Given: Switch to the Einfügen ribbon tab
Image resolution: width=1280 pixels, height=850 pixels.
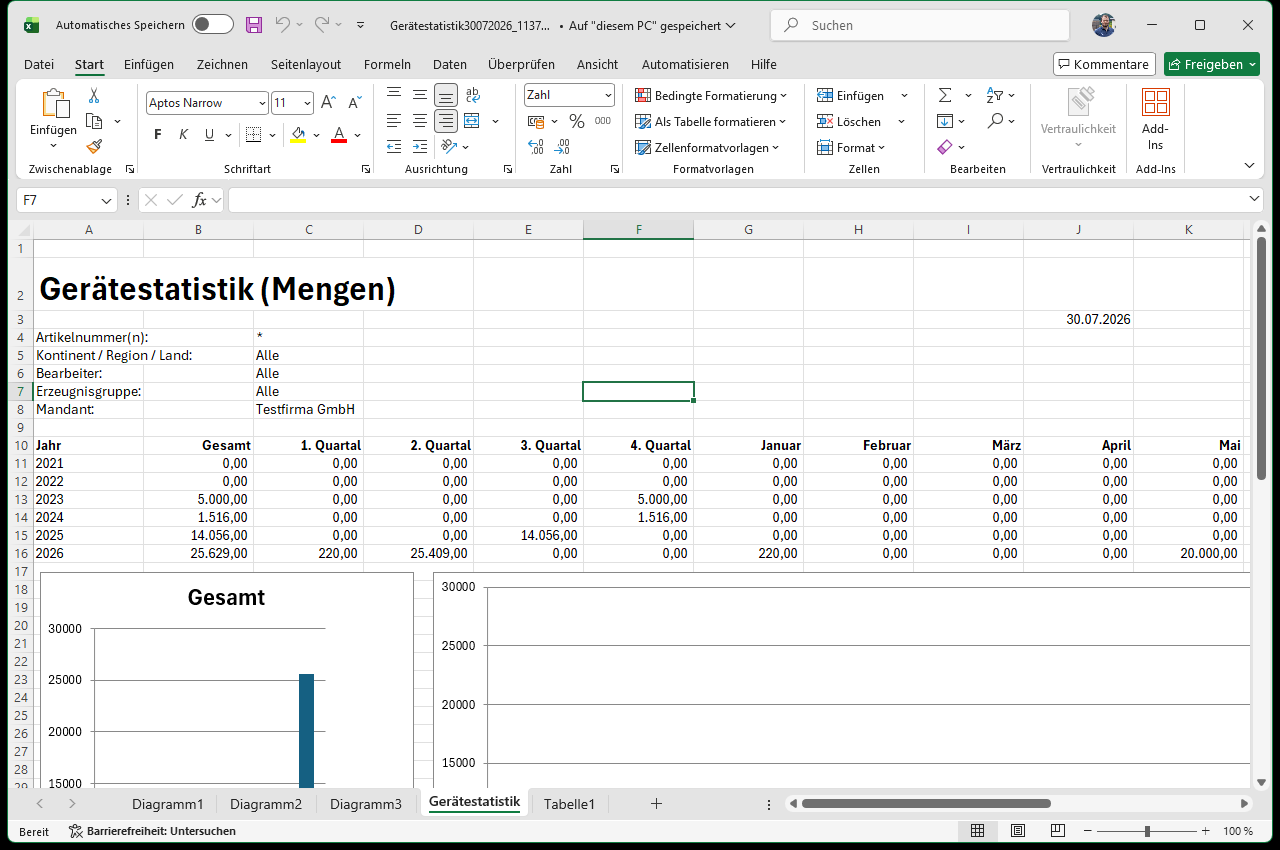Looking at the screenshot, I should click(x=149, y=64).
